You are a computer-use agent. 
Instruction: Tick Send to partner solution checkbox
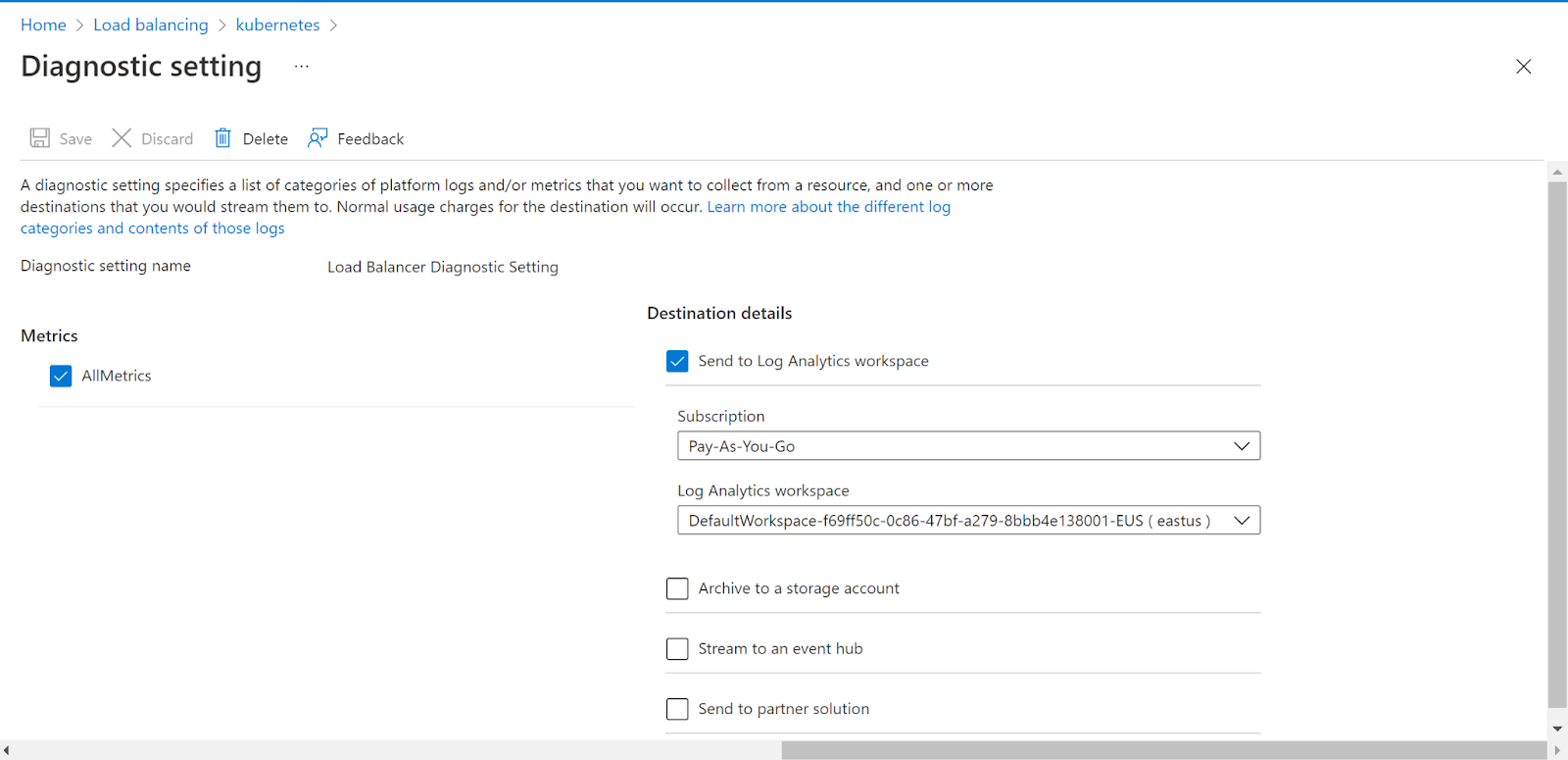click(677, 709)
